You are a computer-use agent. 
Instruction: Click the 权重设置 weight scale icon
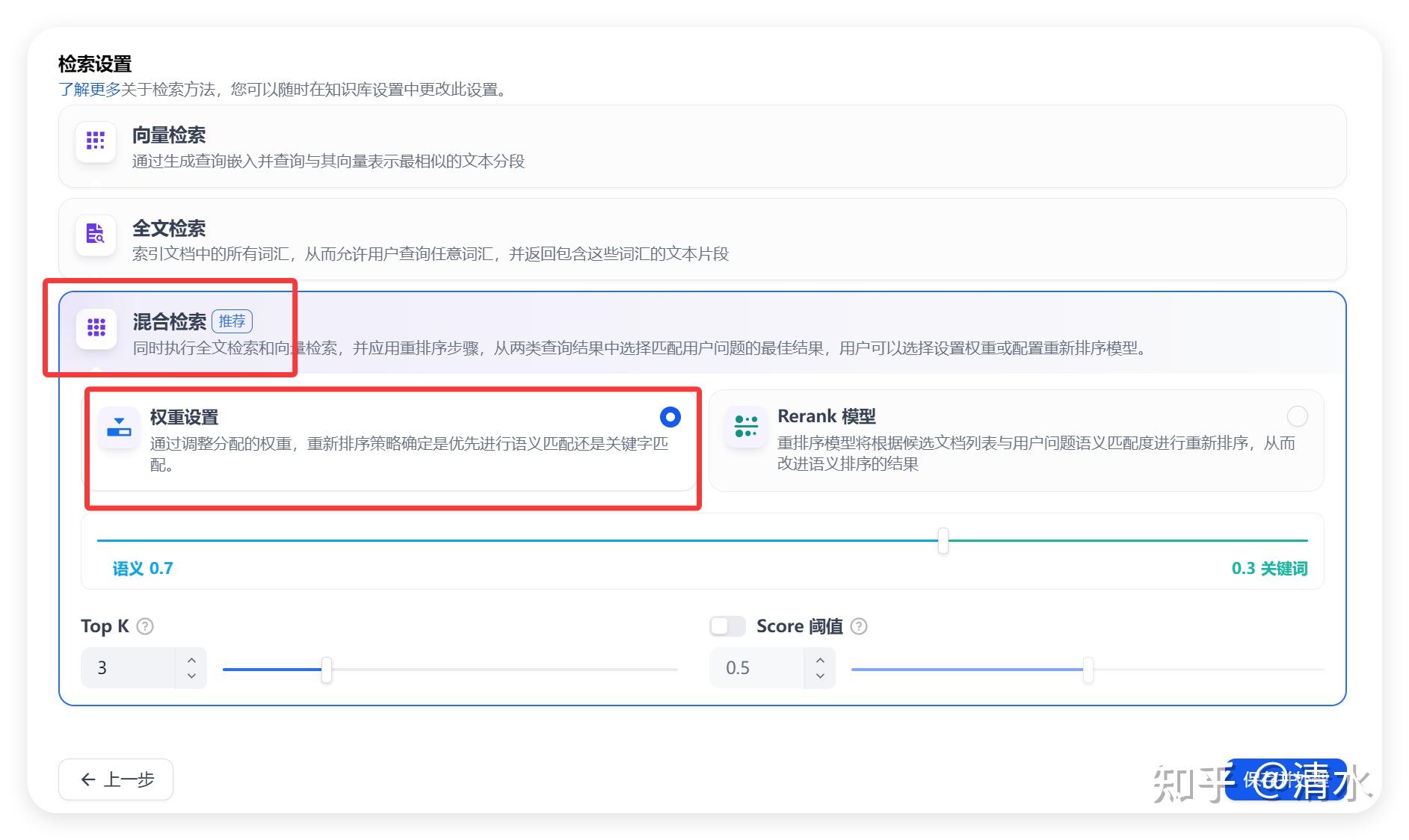[x=119, y=427]
